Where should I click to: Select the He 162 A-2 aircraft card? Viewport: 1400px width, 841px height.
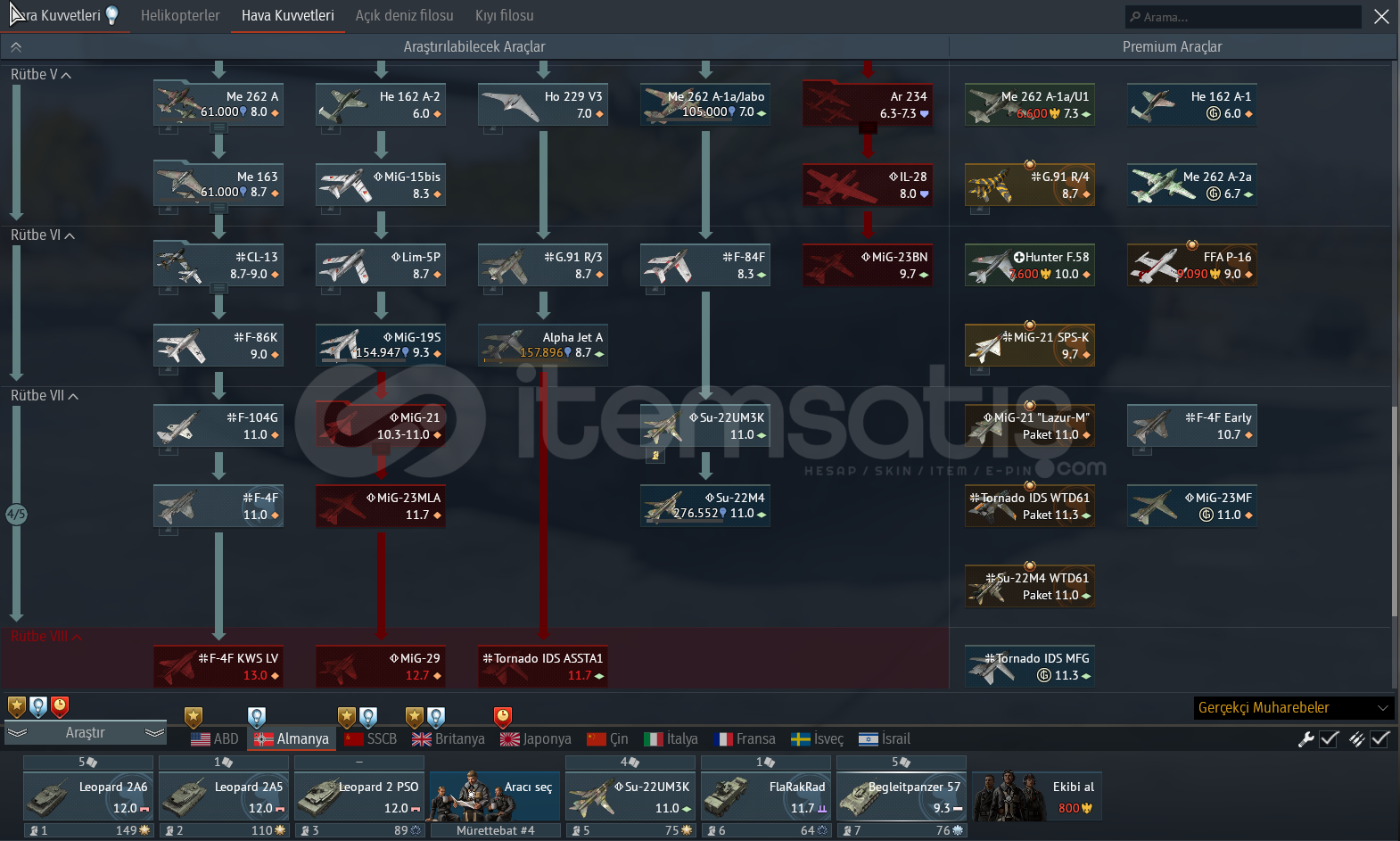point(381,104)
